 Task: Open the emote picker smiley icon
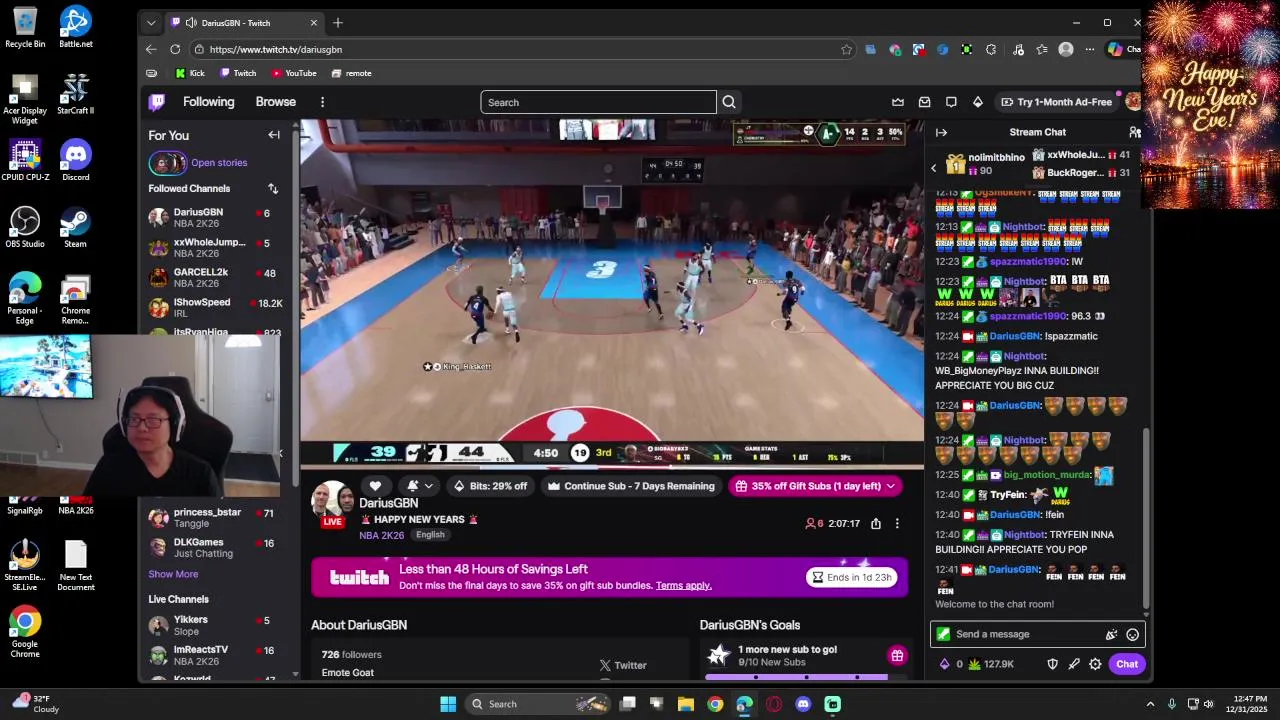(1132, 634)
